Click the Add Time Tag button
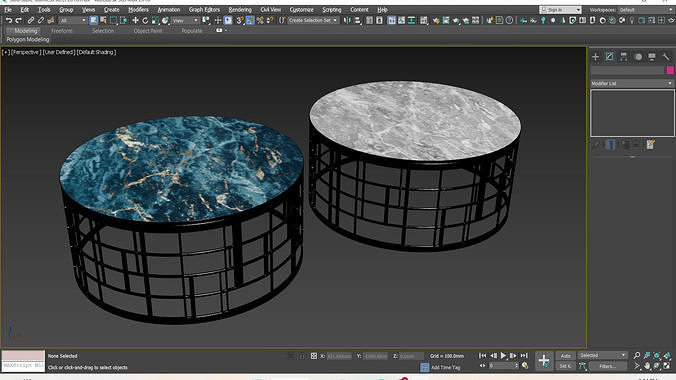 tap(445, 367)
